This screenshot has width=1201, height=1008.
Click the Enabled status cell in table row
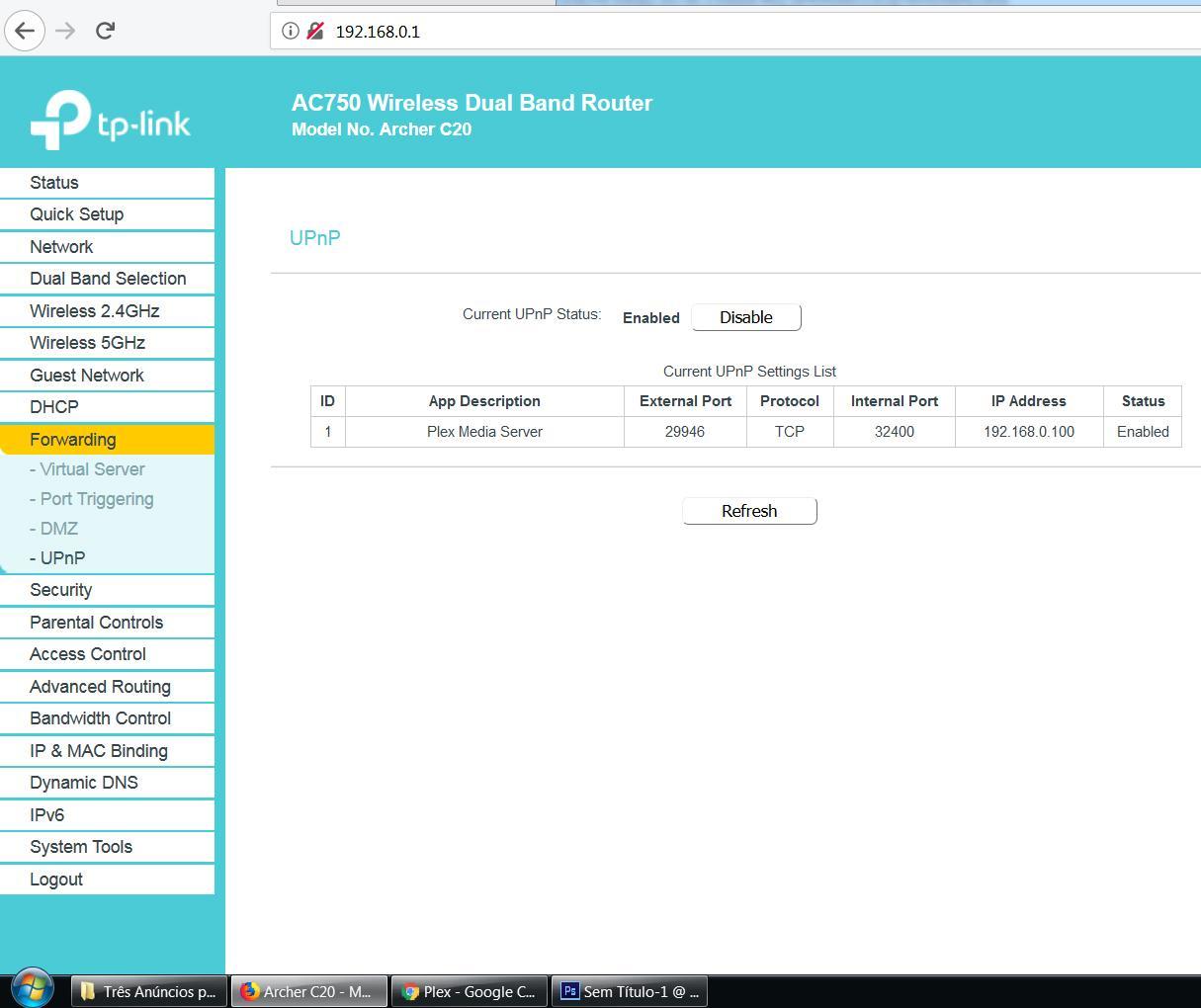(1143, 432)
